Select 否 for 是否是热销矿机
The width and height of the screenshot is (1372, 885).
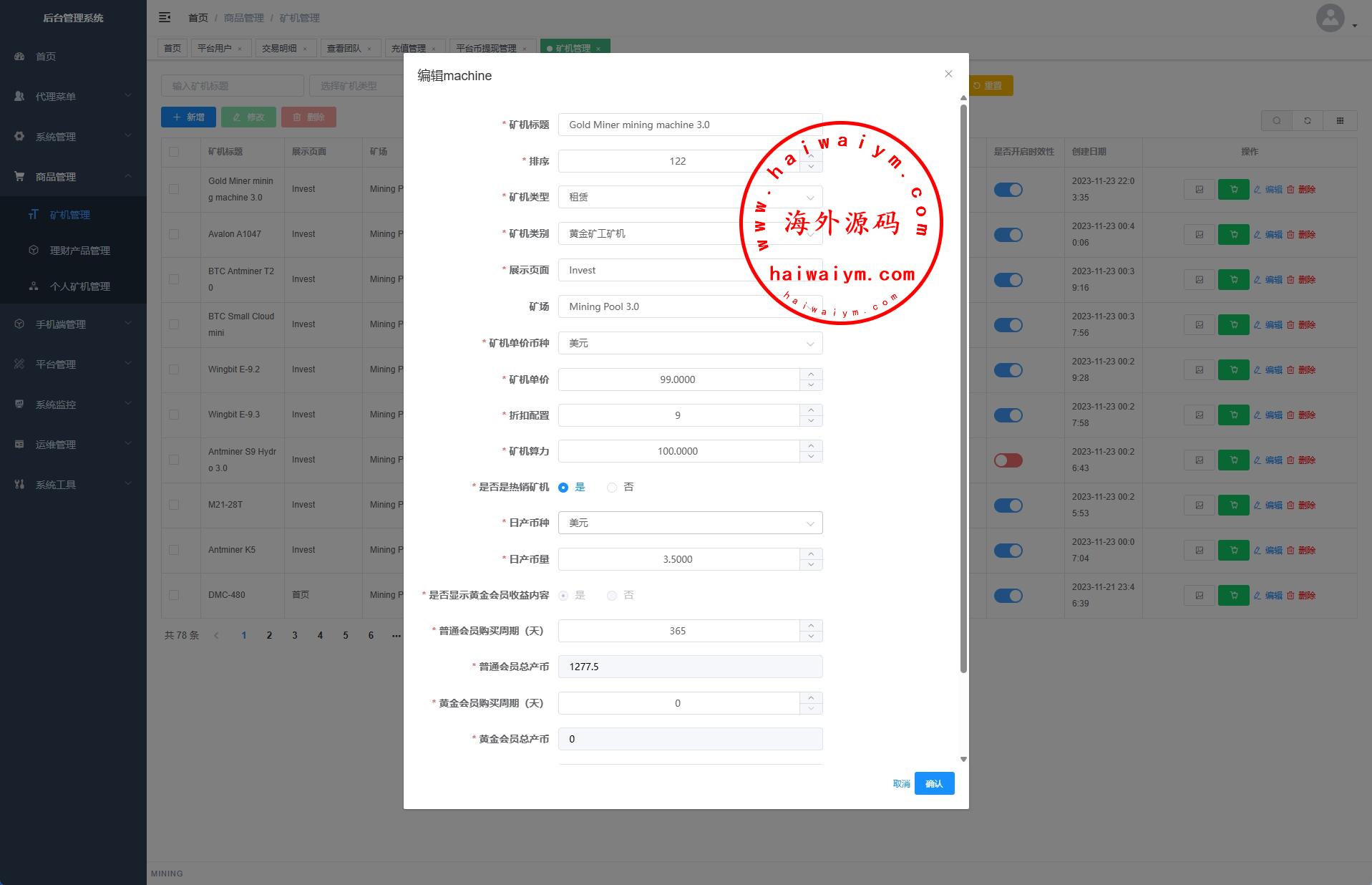tap(612, 488)
